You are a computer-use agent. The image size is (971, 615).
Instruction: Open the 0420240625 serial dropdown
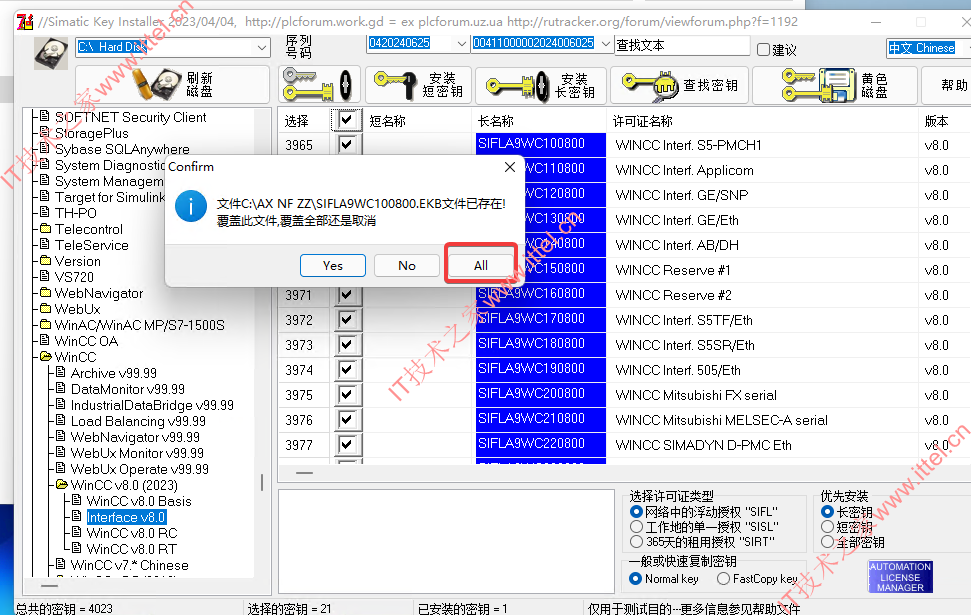point(461,43)
